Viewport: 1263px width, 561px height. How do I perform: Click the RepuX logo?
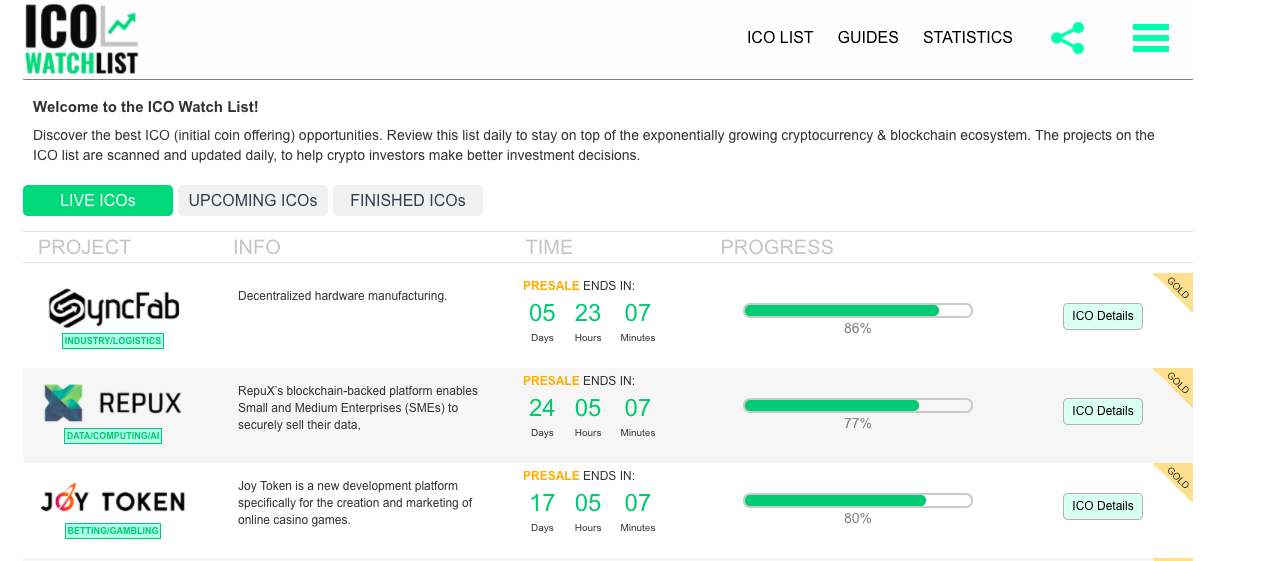click(113, 403)
